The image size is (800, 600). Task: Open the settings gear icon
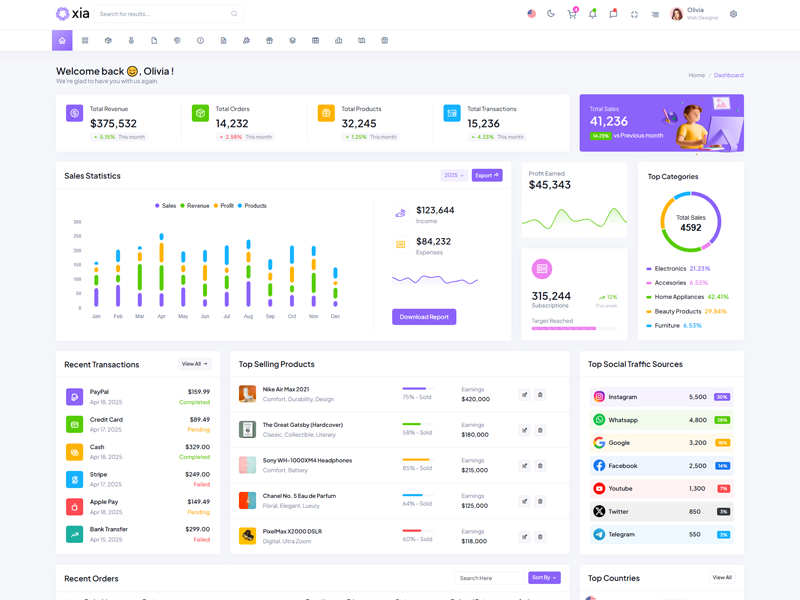click(x=733, y=14)
